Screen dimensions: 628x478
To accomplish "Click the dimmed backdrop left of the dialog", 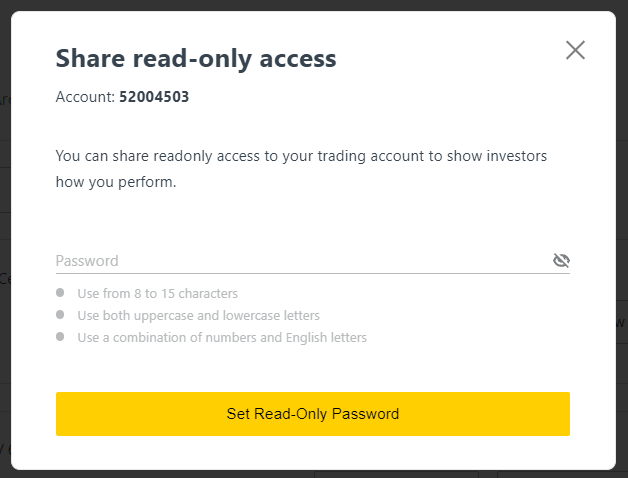I will [x=4, y=240].
